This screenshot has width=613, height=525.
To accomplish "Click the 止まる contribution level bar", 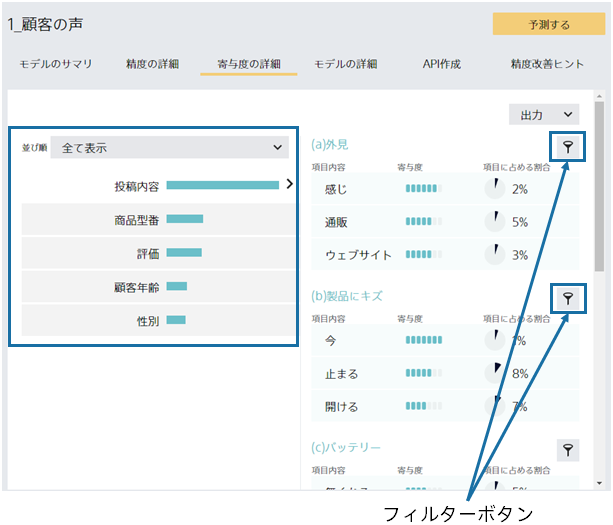I will point(424,373).
